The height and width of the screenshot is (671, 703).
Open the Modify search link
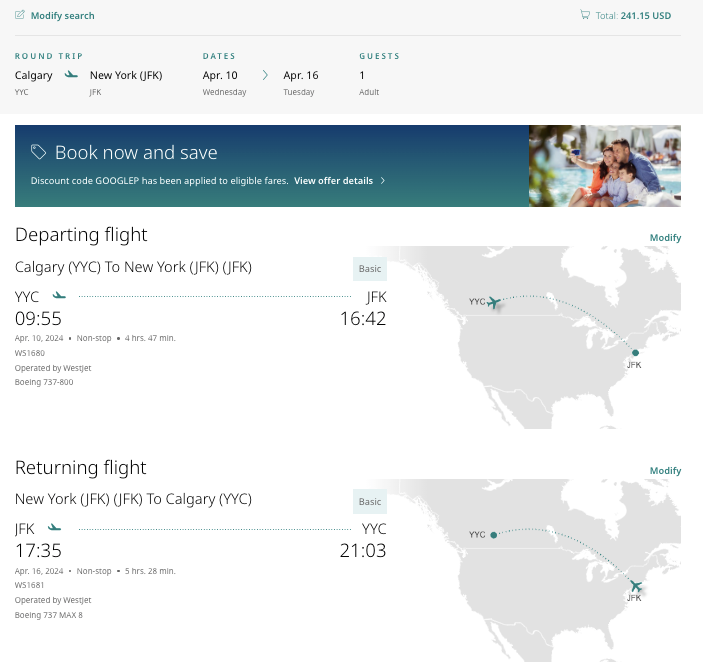[x=62, y=16]
